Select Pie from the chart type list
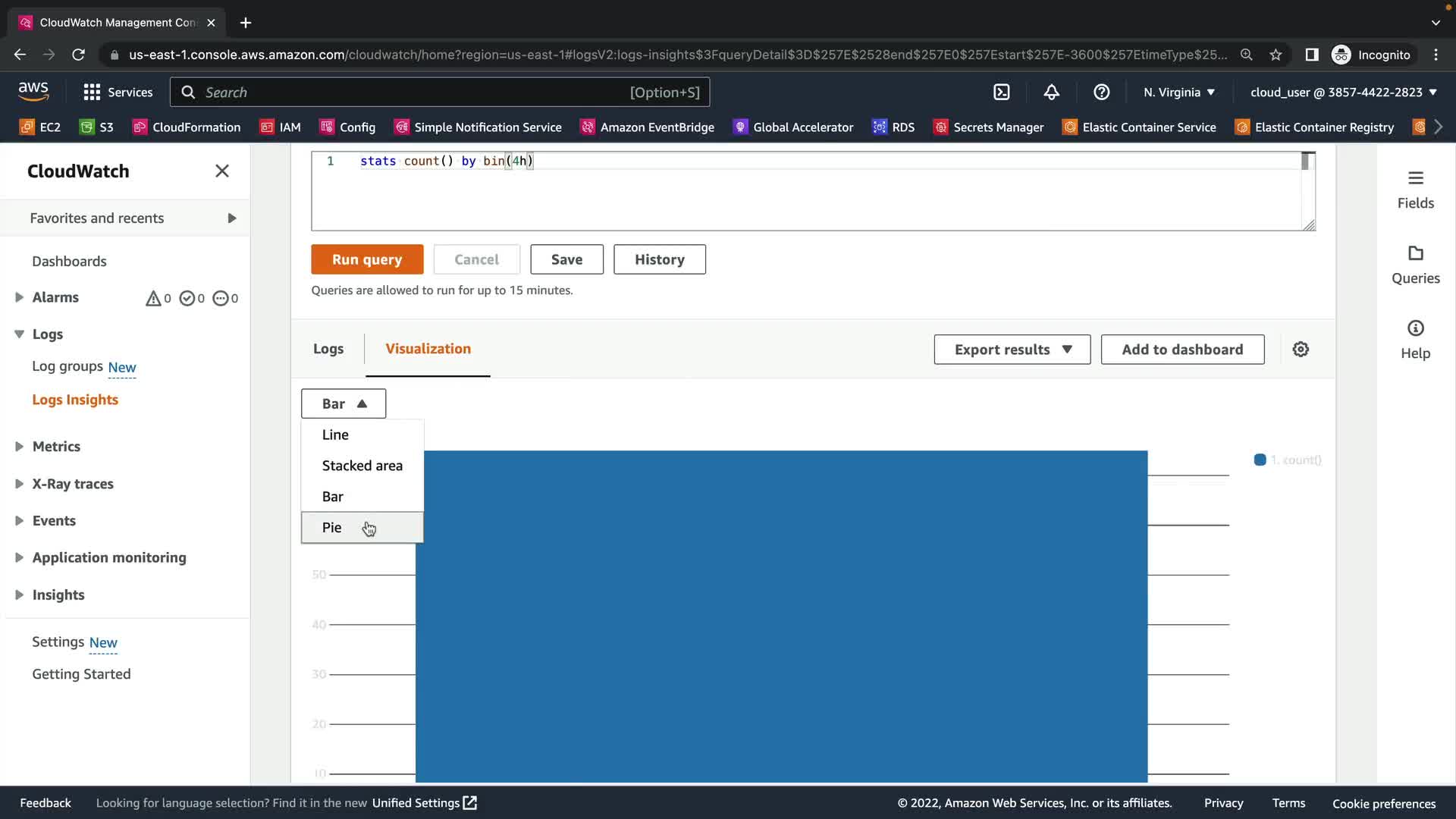This screenshot has width=1456, height=819. pos(332,528)
